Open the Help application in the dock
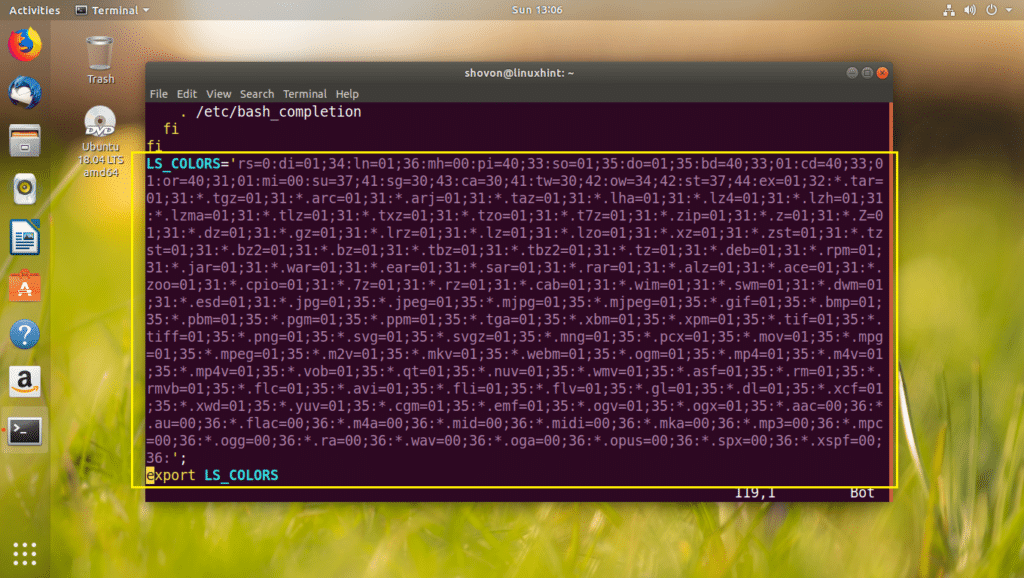The image size is (1024, 578). pyautogui.click(x=24, y=333)
